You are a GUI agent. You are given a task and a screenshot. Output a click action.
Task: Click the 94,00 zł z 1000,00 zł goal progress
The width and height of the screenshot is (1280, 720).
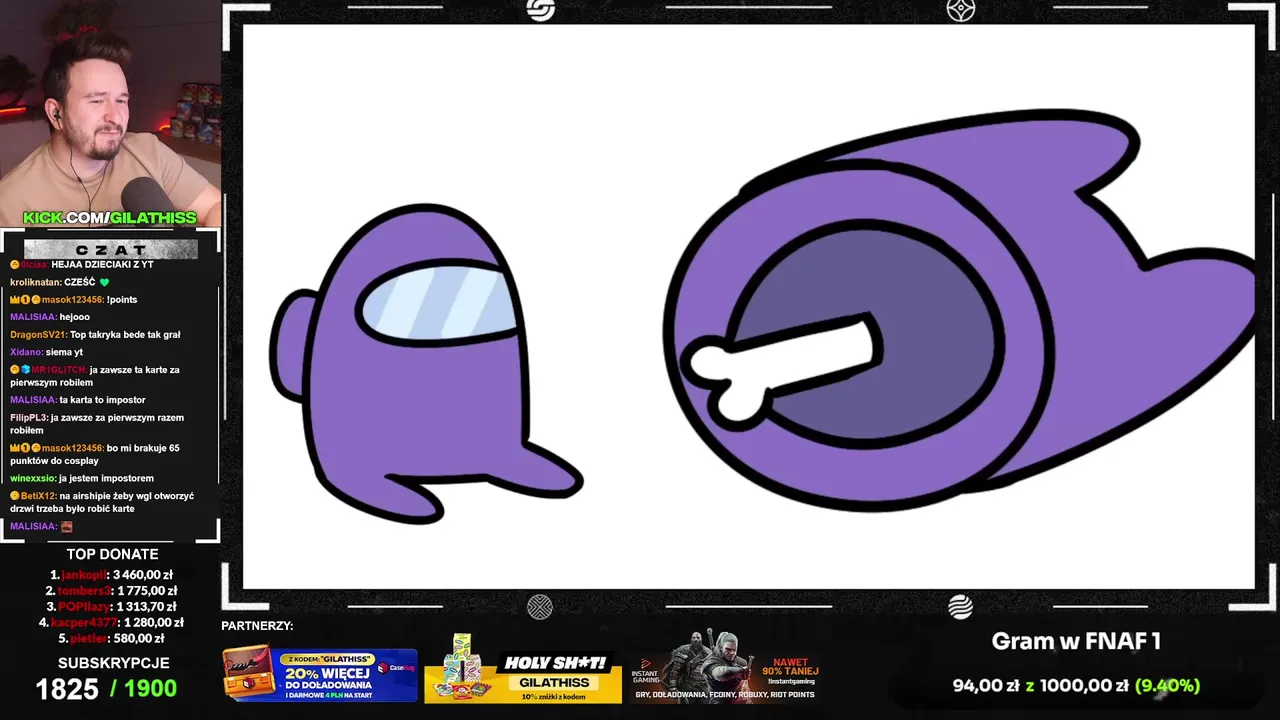click(1076, 686)
